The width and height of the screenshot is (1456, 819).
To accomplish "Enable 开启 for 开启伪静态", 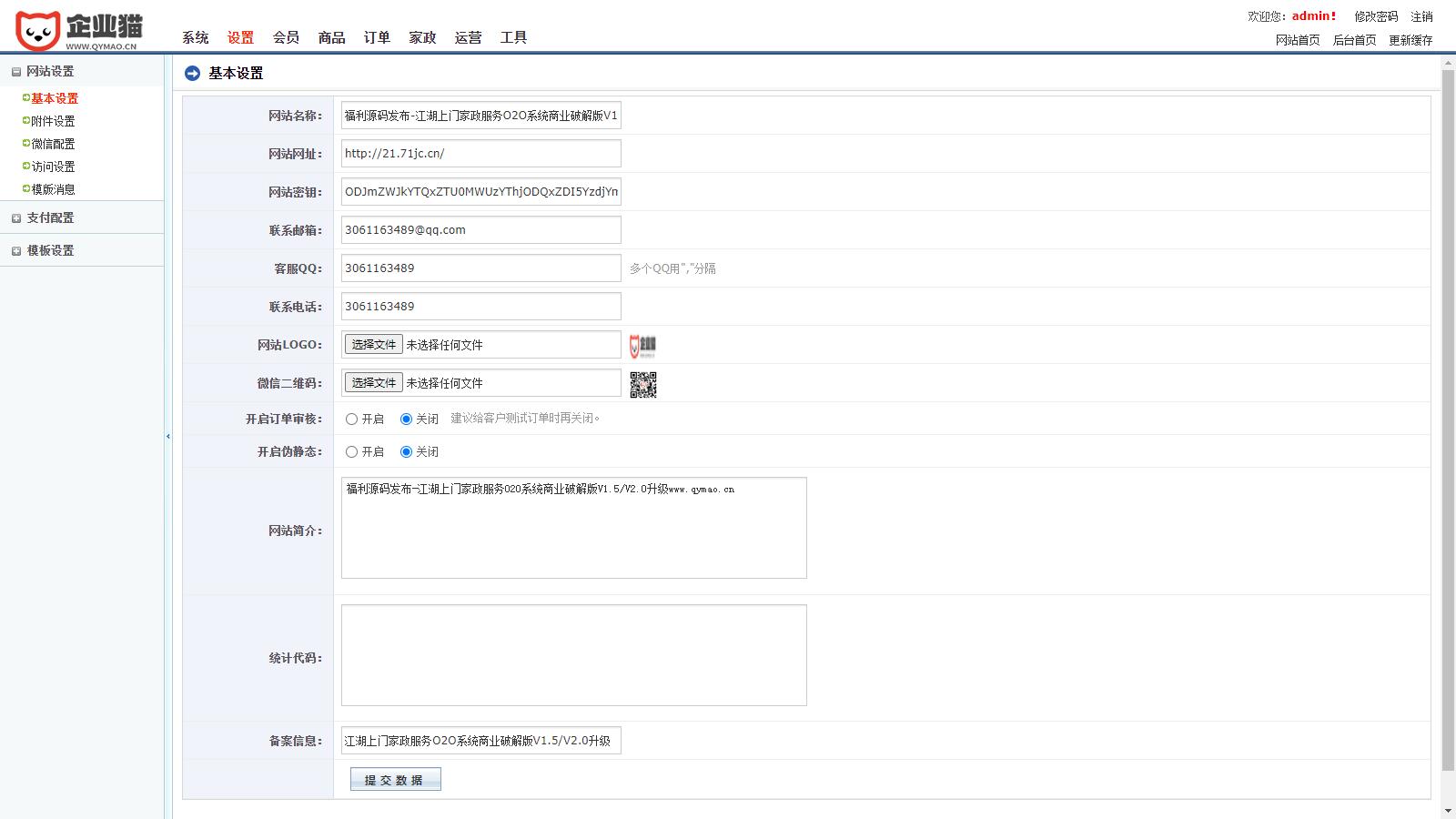I will 349,451.
